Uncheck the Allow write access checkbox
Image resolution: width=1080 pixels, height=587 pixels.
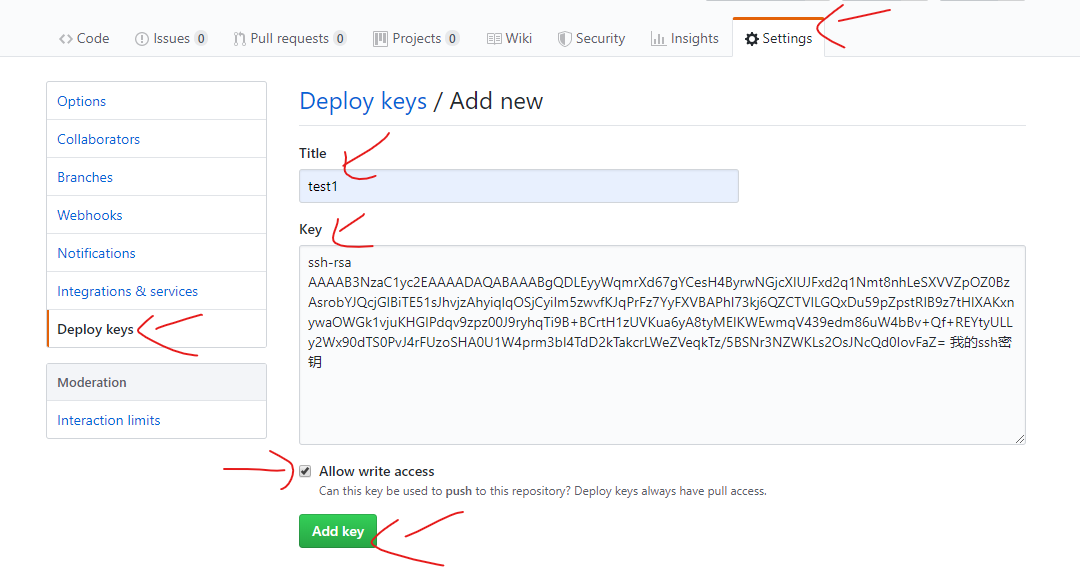point(305,471)
